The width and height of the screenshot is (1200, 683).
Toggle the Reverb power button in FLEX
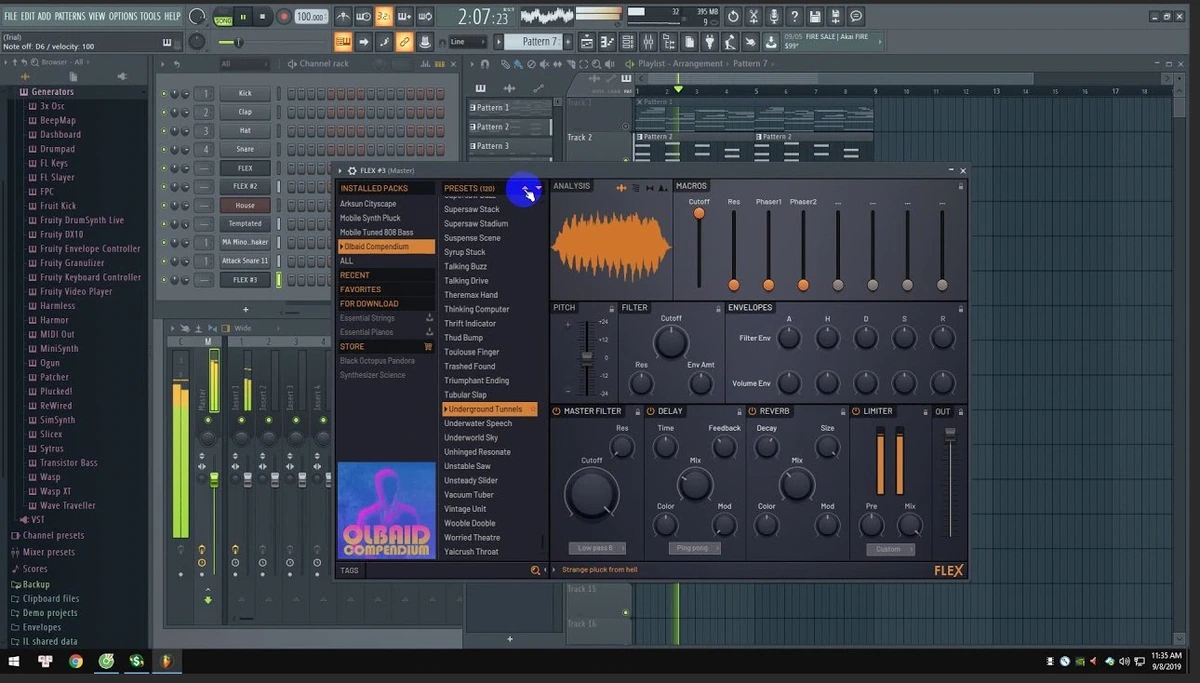[x=752, y=411]
